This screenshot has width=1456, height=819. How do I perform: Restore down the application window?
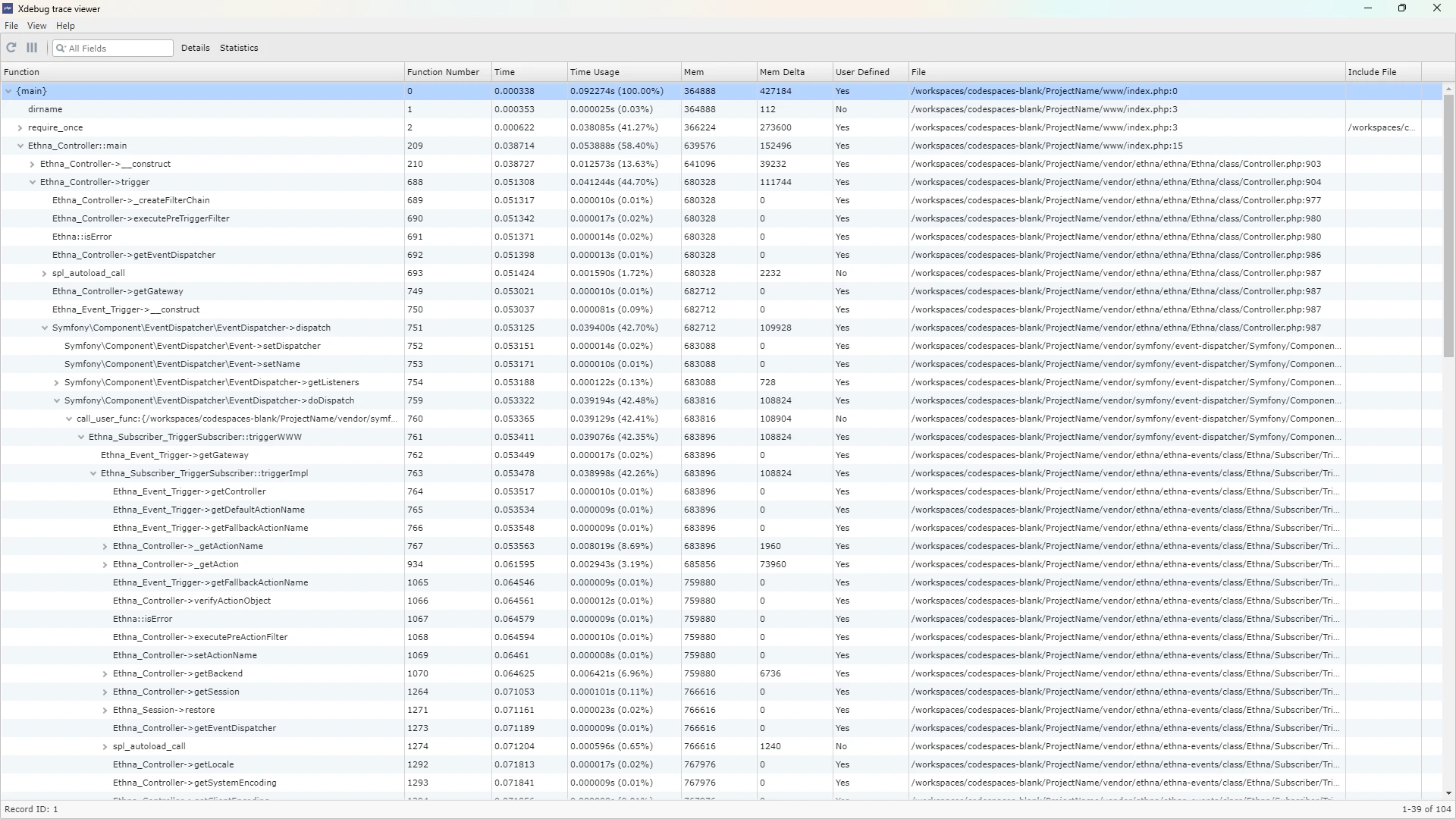point(1401,8)
